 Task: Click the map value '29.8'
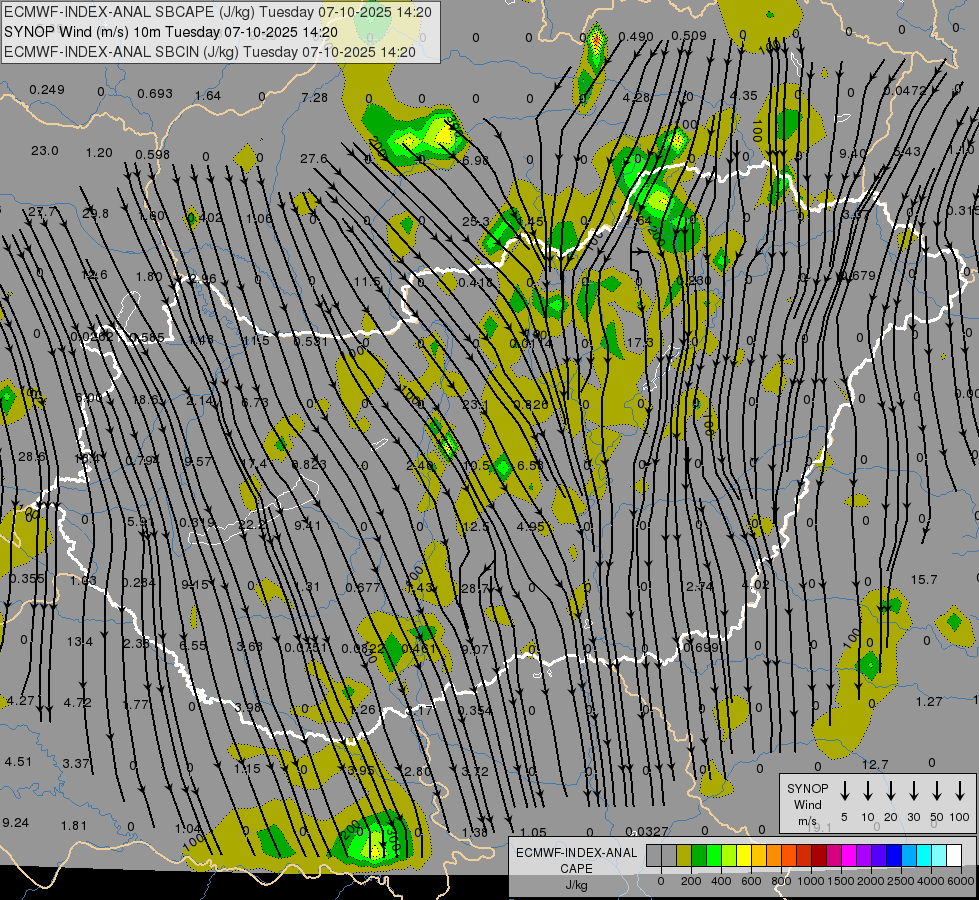(96, 214)
